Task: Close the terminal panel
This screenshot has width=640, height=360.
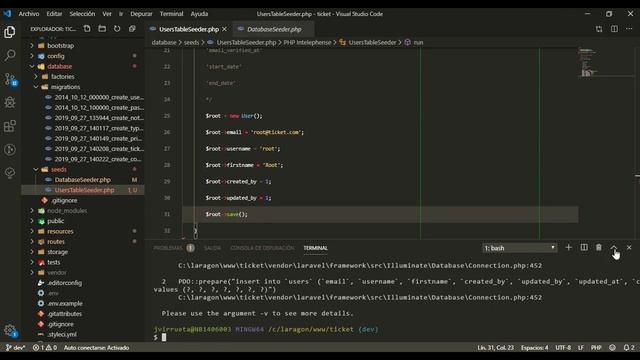Action: point(629,247)
